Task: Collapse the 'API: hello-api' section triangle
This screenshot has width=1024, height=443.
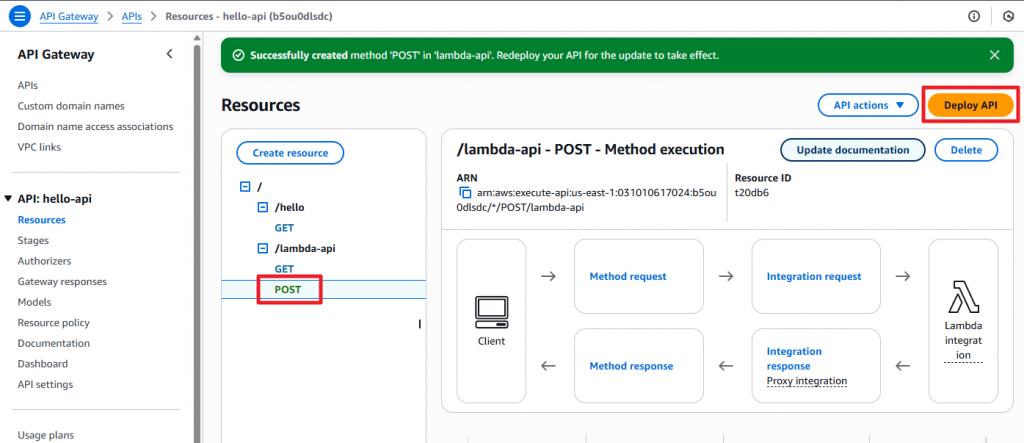Action: [x=8, y=199]
